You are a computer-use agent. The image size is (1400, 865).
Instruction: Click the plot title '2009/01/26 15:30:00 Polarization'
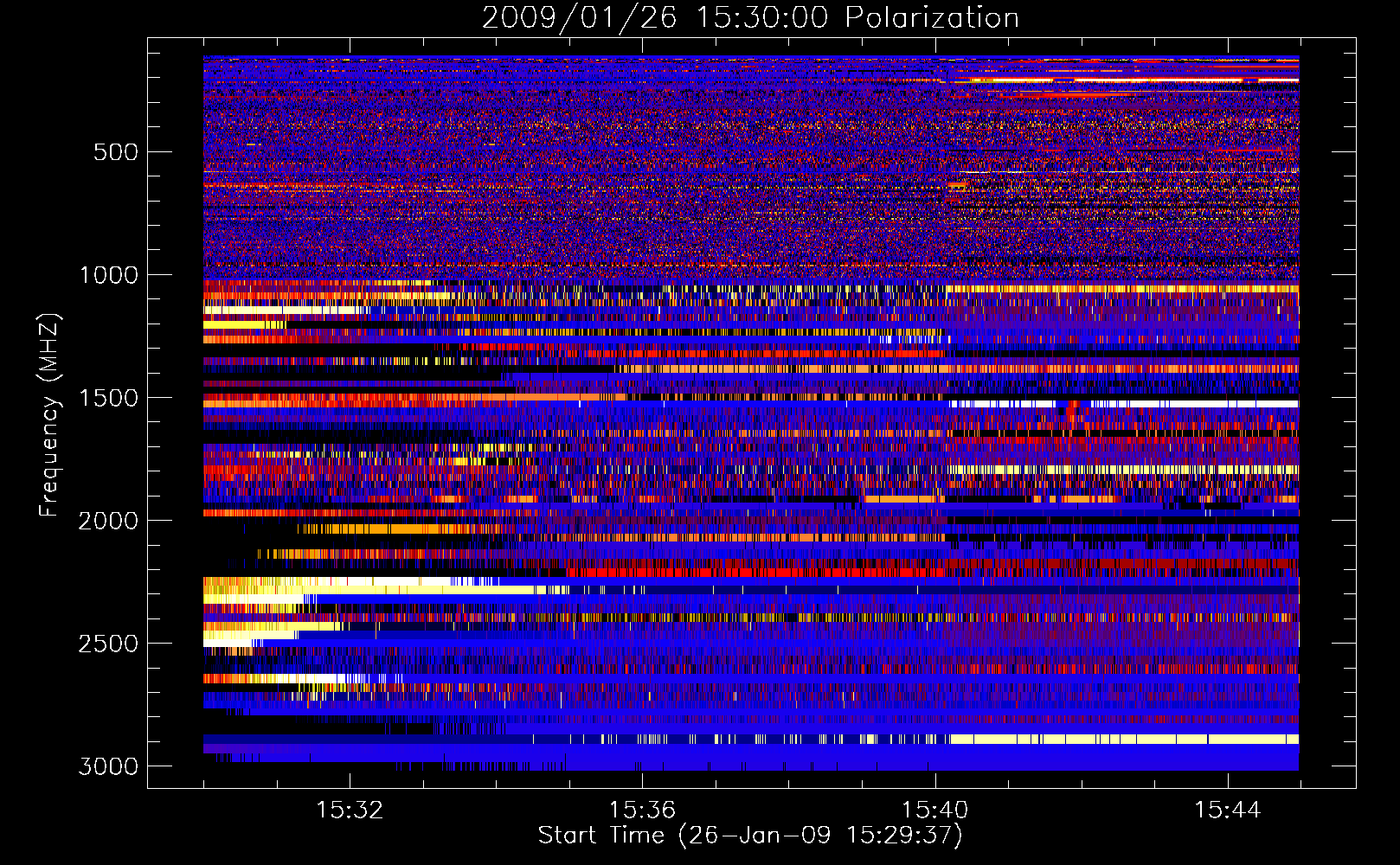click(750, 17)
